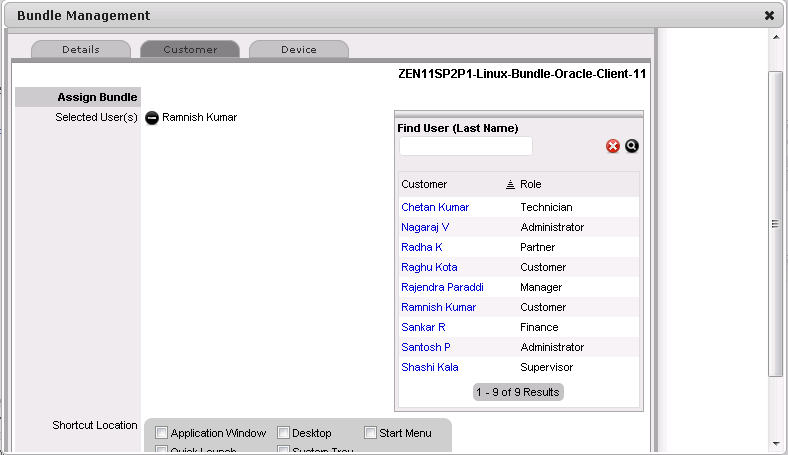Enable the Application Window shortcut checkbox

[162, 433]
